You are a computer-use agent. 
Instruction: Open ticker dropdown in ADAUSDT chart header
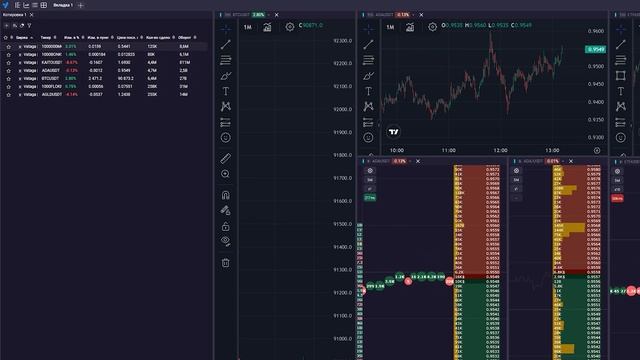pyautogui.click(x=413, y=15)
